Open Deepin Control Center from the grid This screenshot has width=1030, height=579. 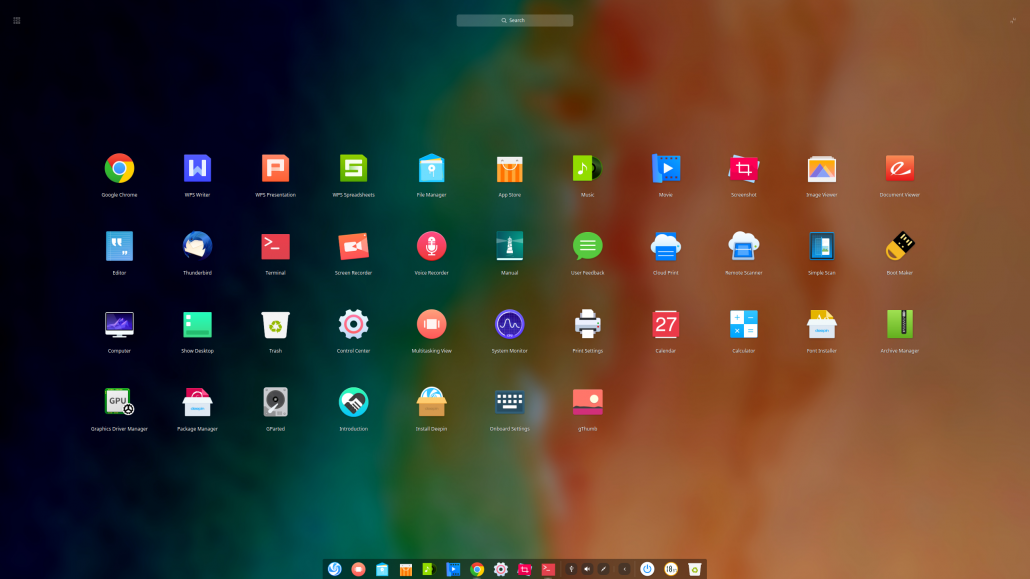(x=353, y=324)
